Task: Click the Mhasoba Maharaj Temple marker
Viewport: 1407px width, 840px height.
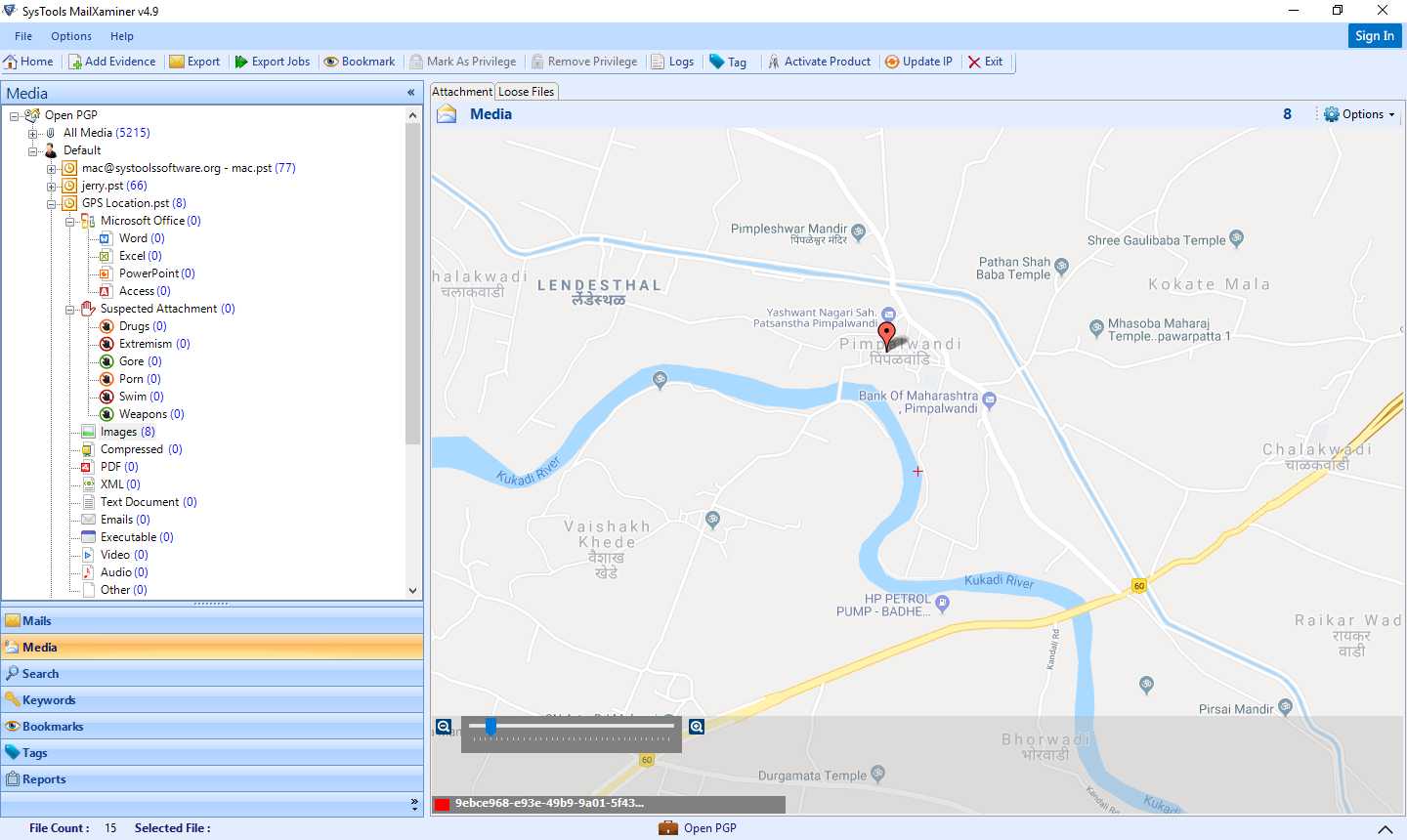Action: point(1096,327)
